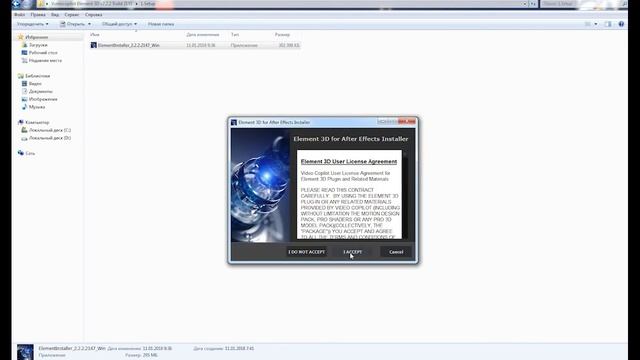The image size is (640, 360).
Task: Toggle the preview pane icon
Action: click(608, 24)
